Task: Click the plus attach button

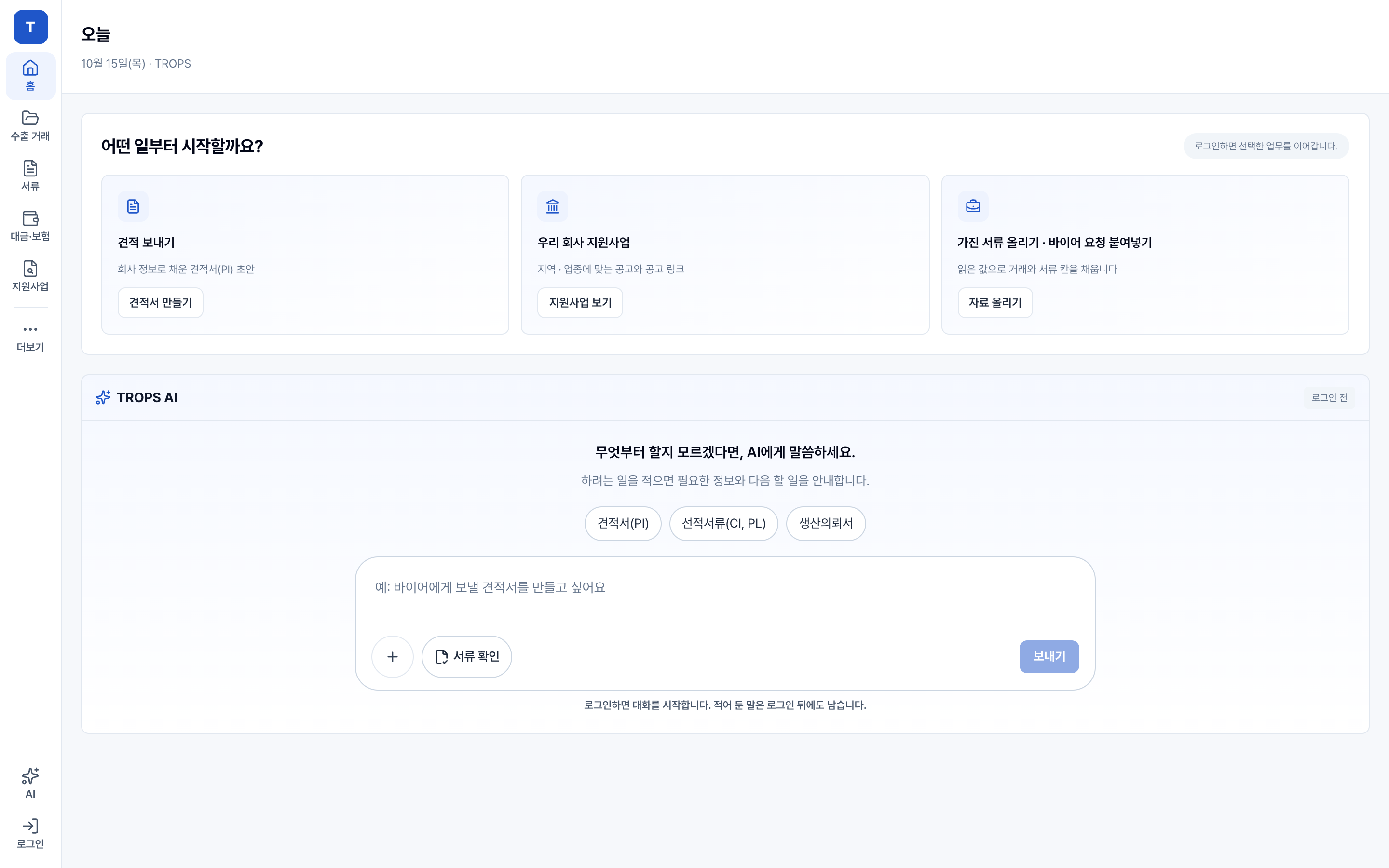Action: [393, 657]
